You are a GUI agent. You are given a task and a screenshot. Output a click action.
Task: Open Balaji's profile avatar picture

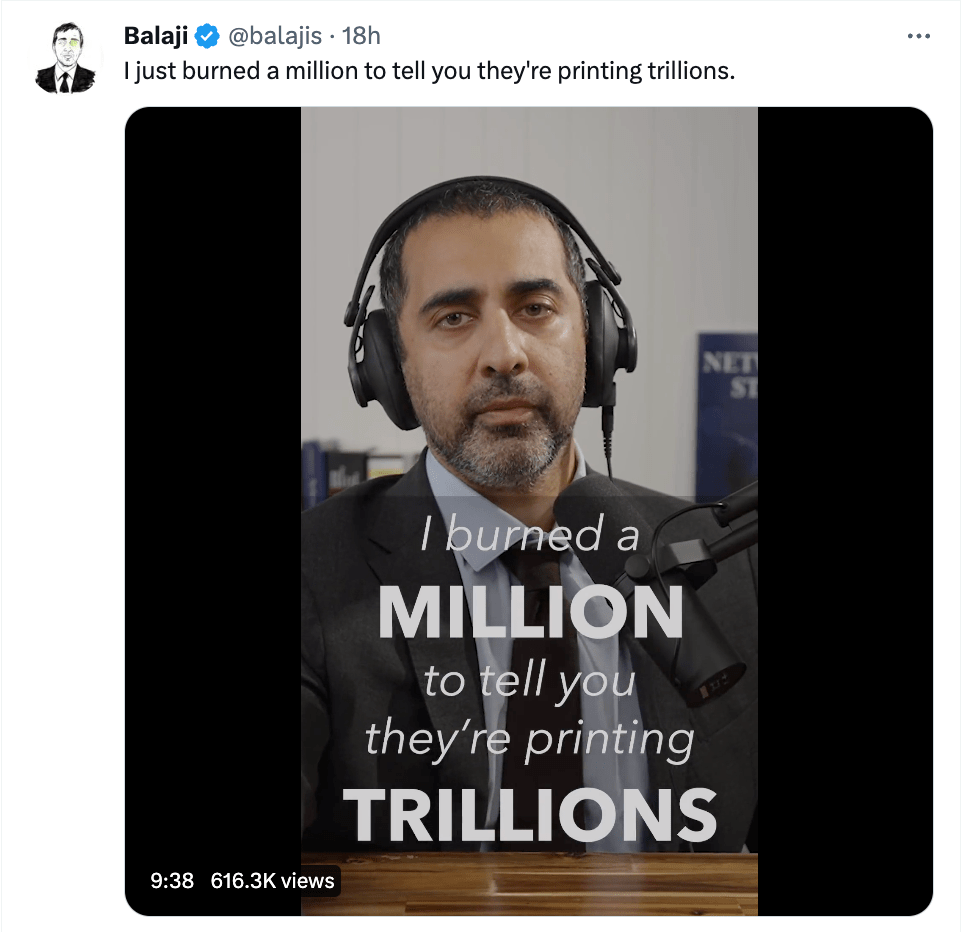[x=66, y=60]
